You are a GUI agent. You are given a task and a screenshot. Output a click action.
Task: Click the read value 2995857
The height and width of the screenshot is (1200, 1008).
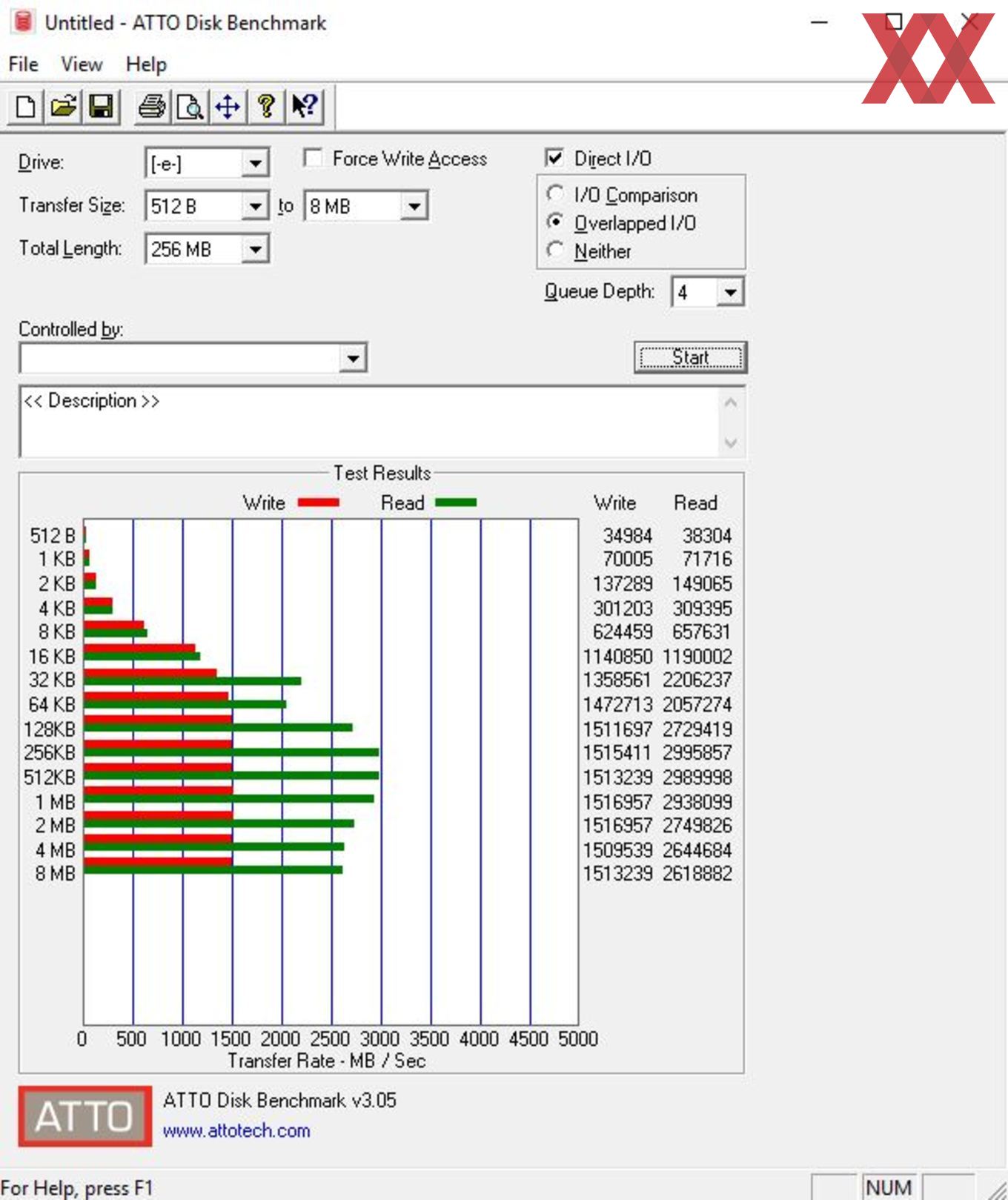pyautogui.click(x=697, y=752)
